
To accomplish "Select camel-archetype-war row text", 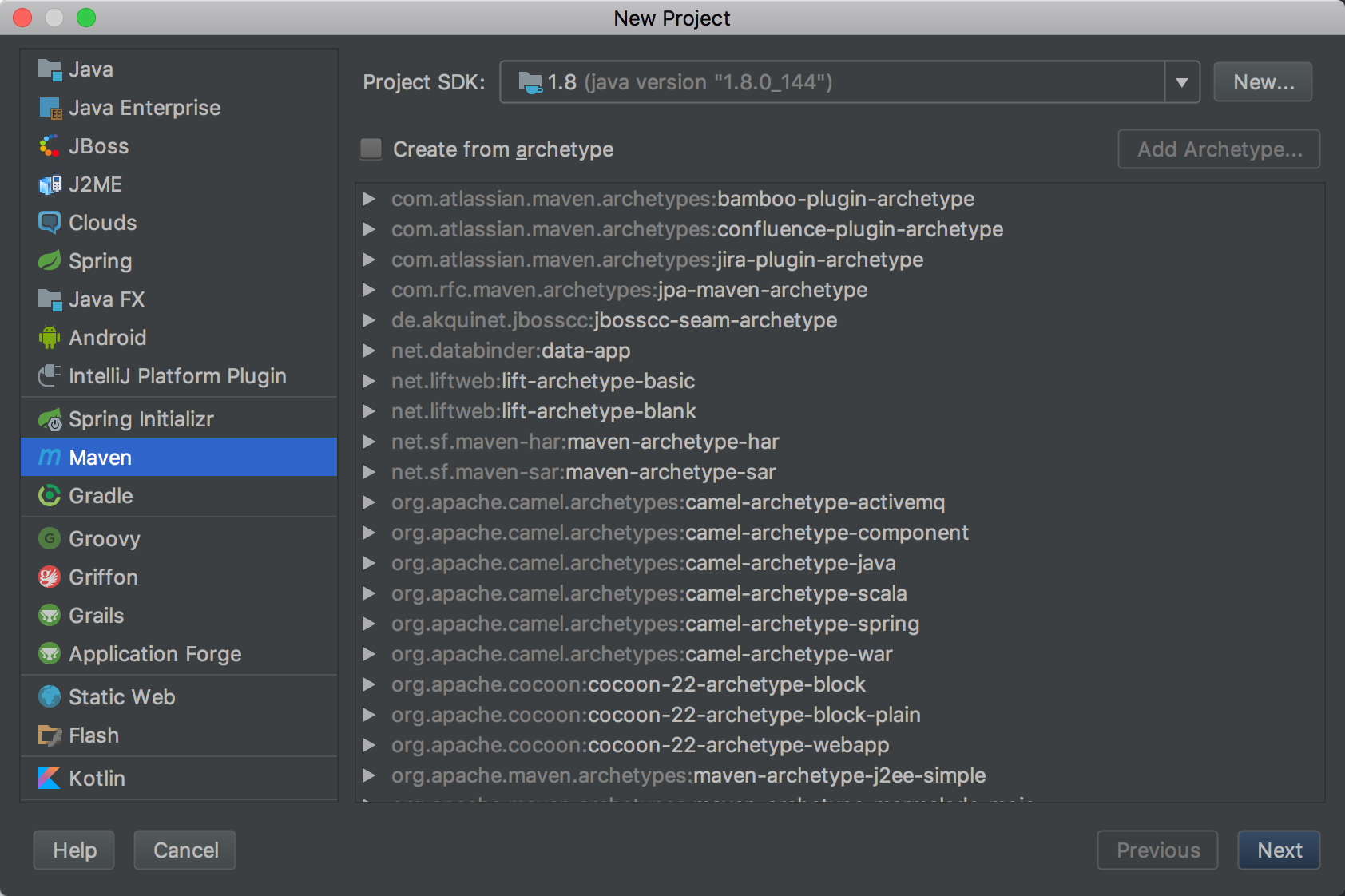I will point(642,654).
